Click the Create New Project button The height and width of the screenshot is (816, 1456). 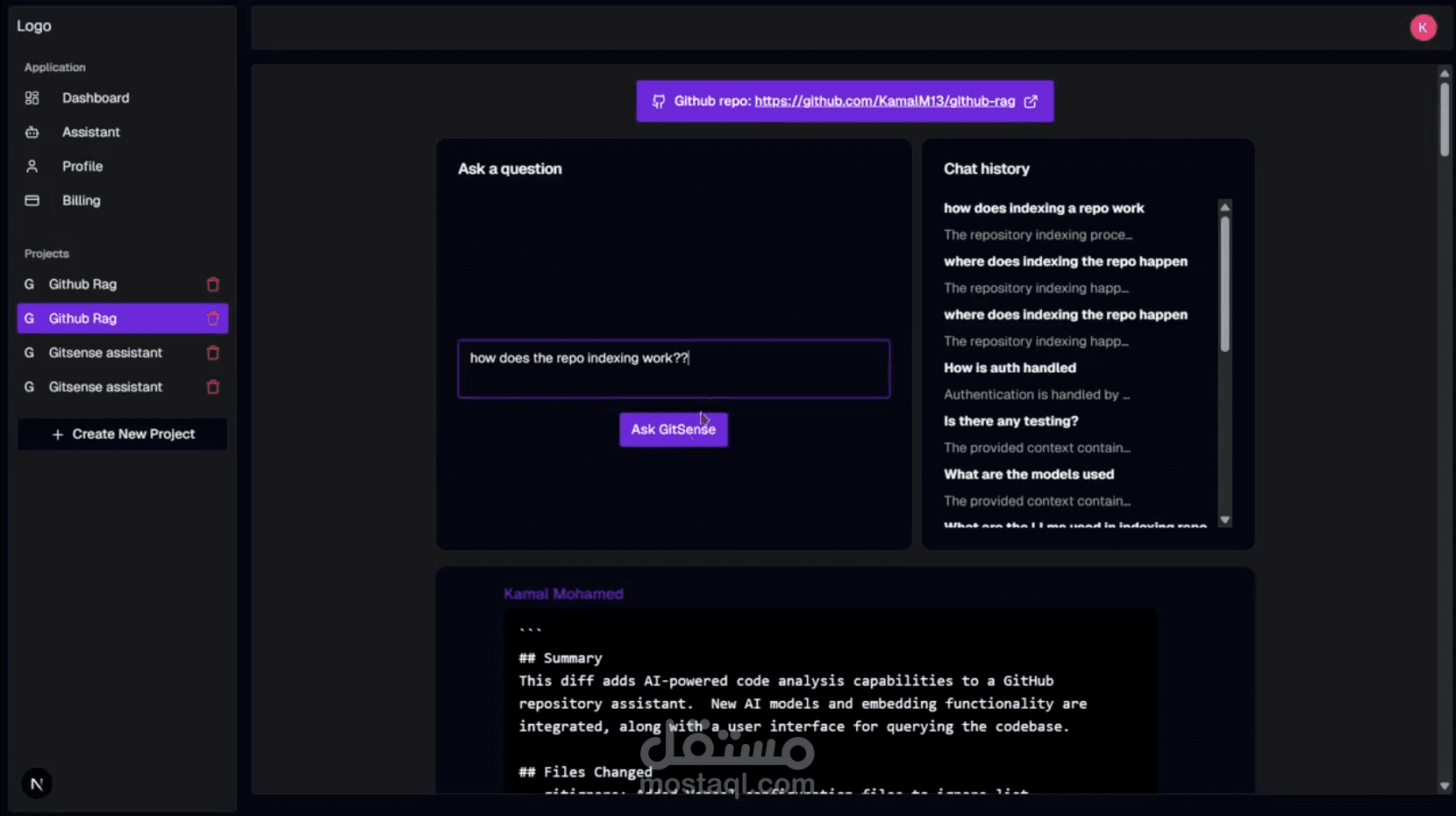(x=123, y=434)
